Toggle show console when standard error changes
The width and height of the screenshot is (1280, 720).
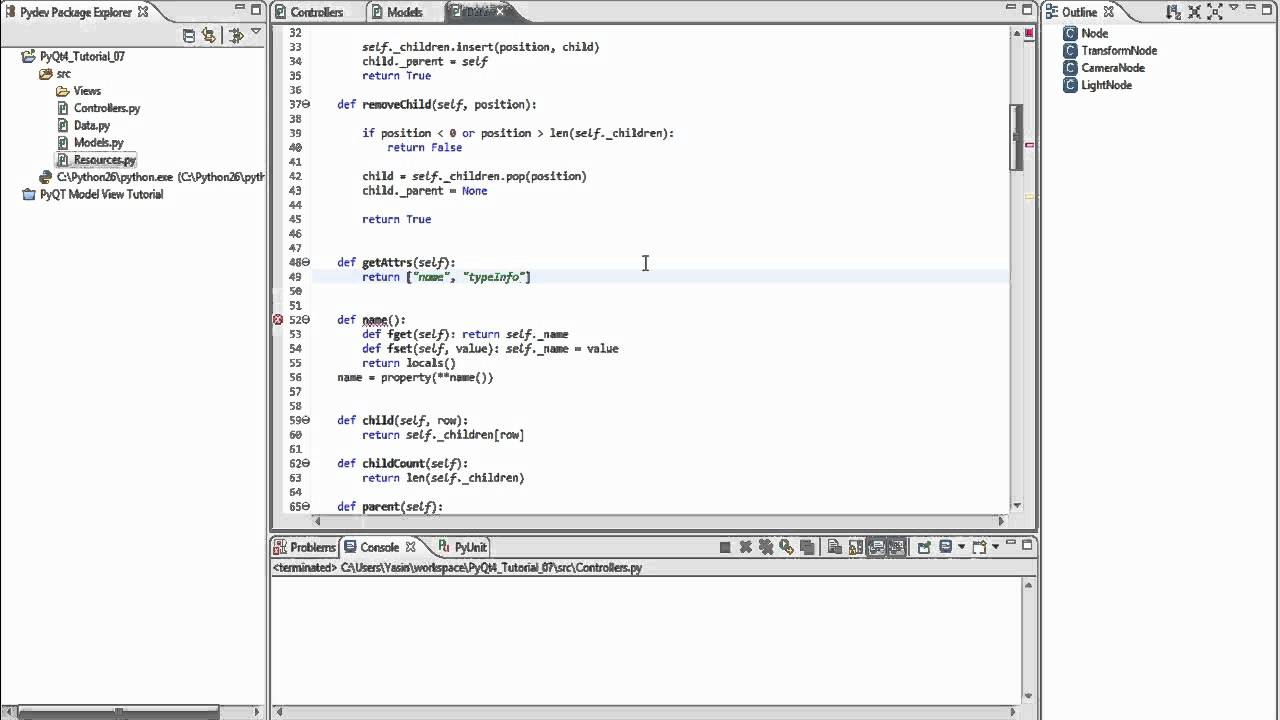click(896, 547)
